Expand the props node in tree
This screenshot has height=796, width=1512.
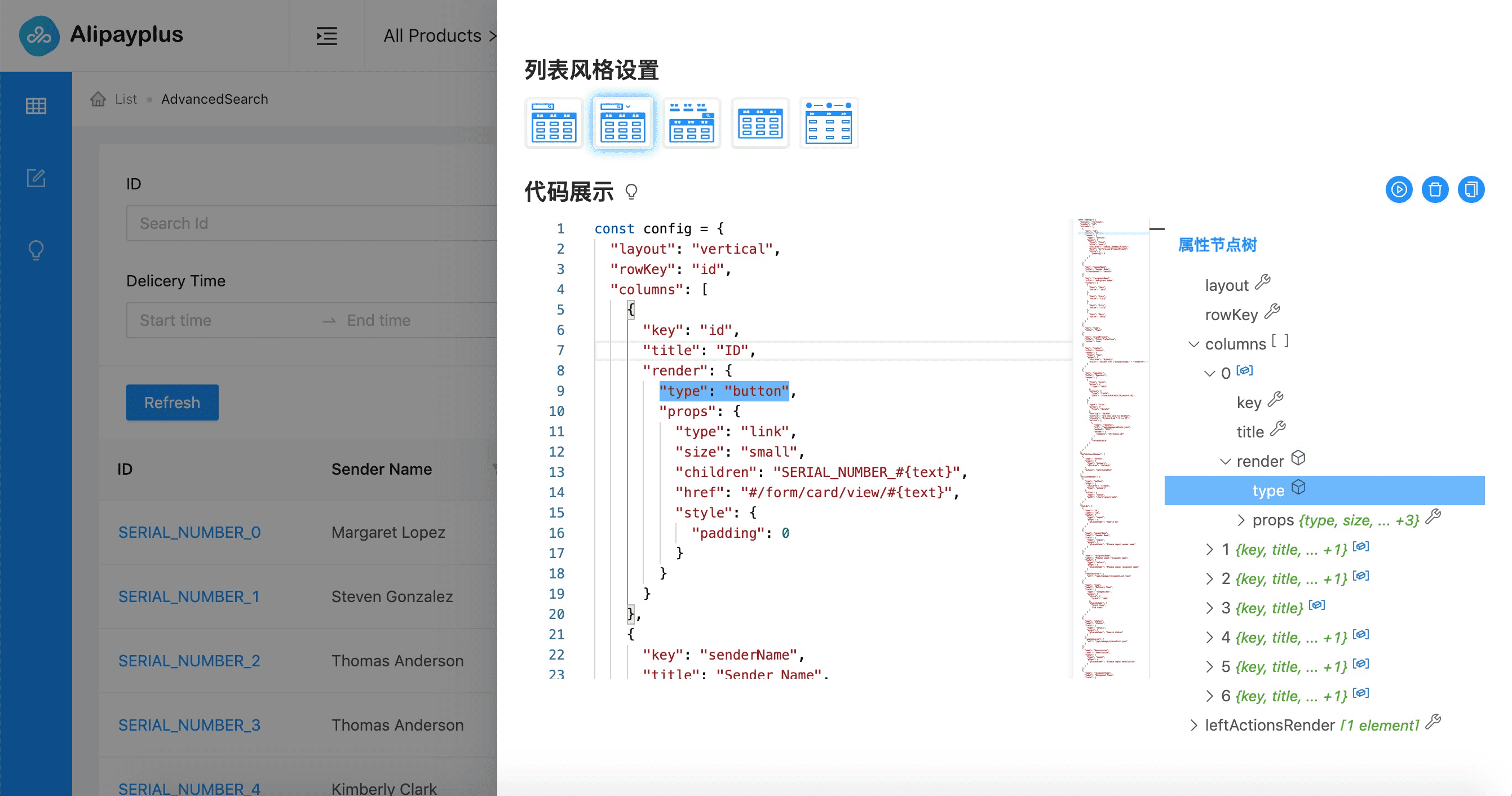1241,520
